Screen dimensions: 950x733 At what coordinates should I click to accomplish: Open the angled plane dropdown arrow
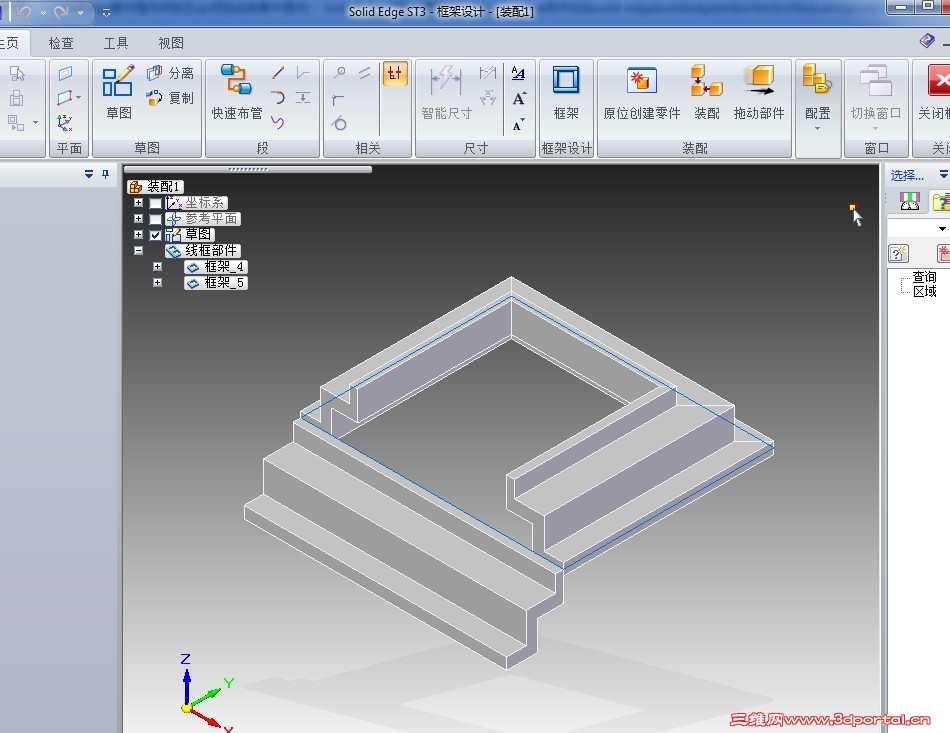click(x=79, y=98)
